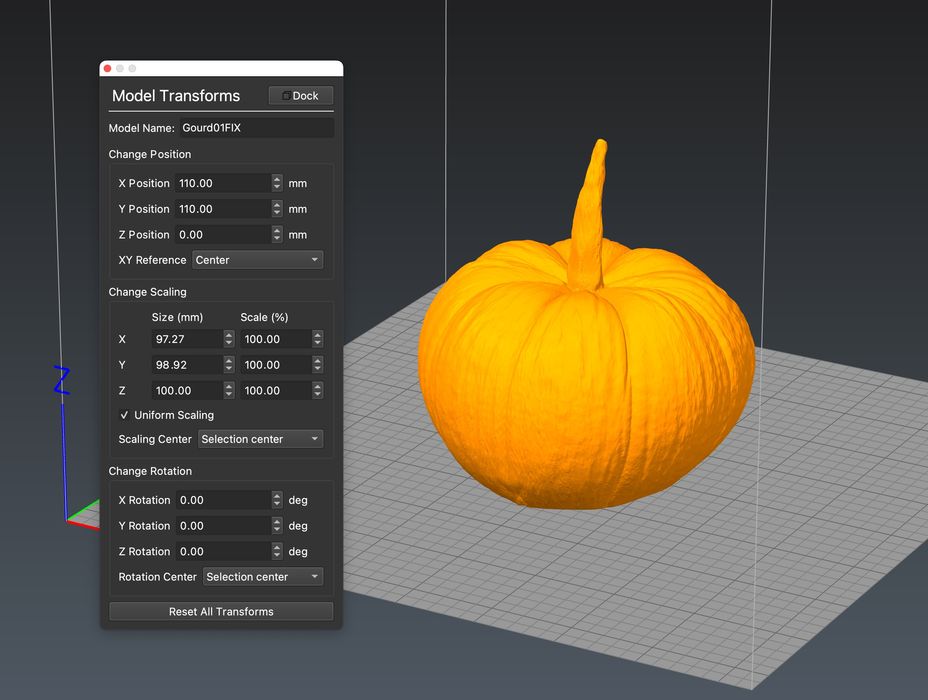Click the Model Name text field
This screenshot has height=700, width=928.
coord(255,128)
